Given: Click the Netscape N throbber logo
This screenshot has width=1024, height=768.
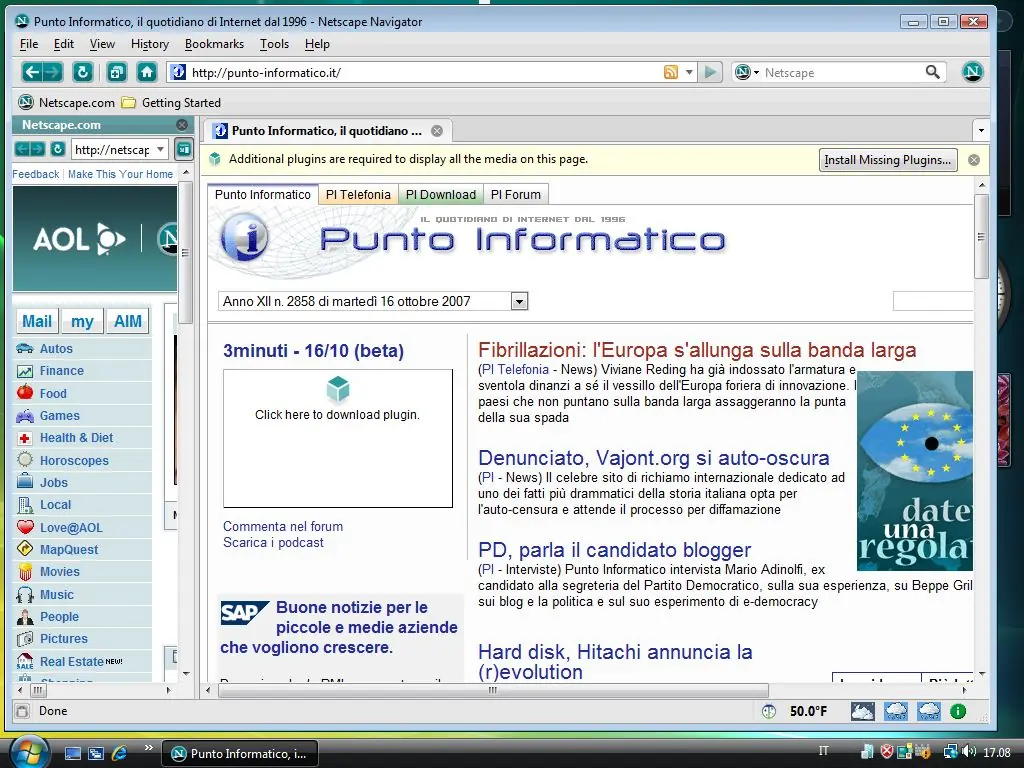Looking at the screenshot, I should pos(972,72).
